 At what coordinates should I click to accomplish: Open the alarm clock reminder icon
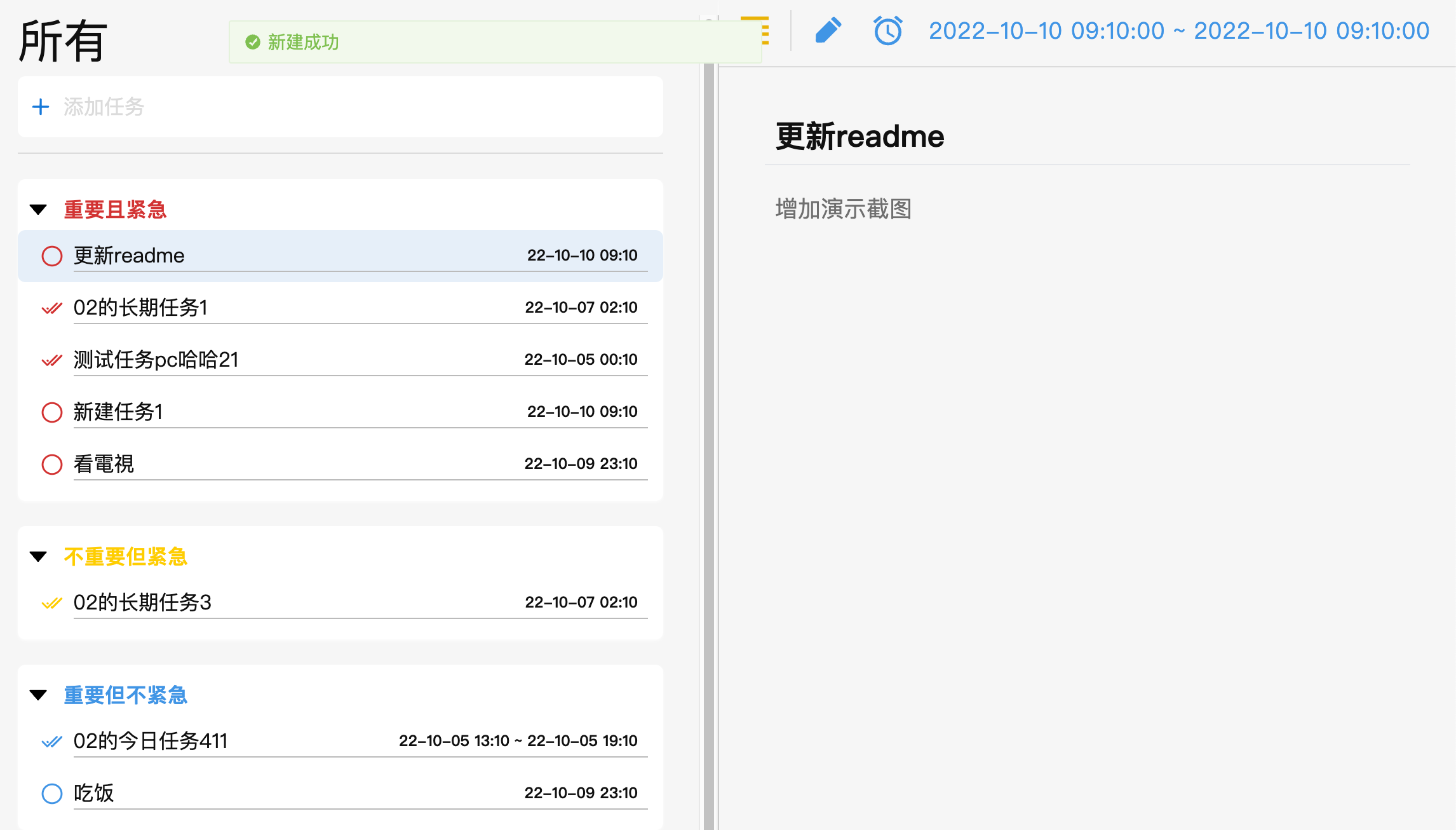tap(887, 31)
